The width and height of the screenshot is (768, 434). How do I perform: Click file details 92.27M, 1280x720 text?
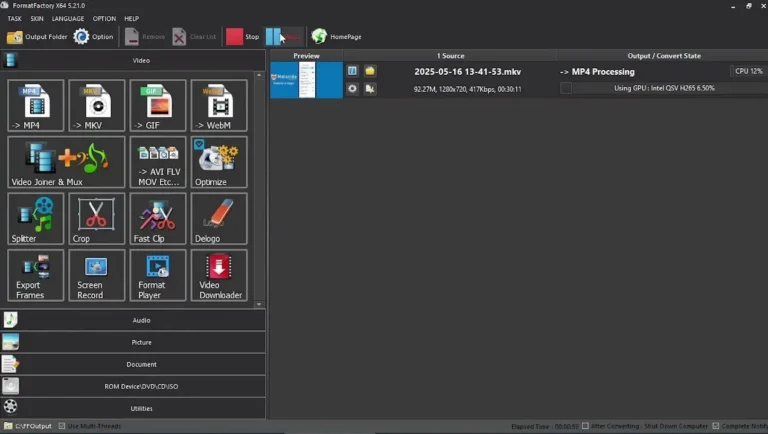coord(467,89)
